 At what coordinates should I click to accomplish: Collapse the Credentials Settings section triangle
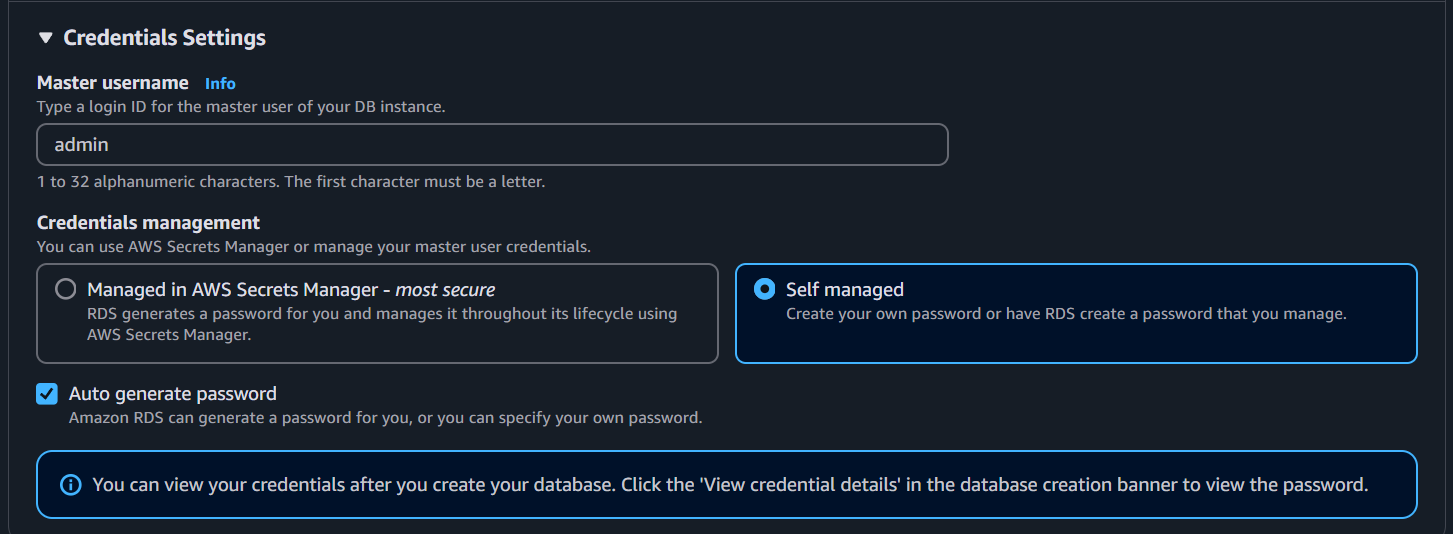click(45, 38)
